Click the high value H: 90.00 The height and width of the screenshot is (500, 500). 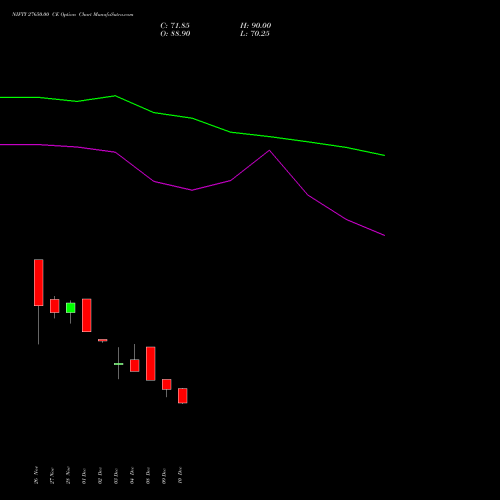pyautogui.click(x=256, y=26)
